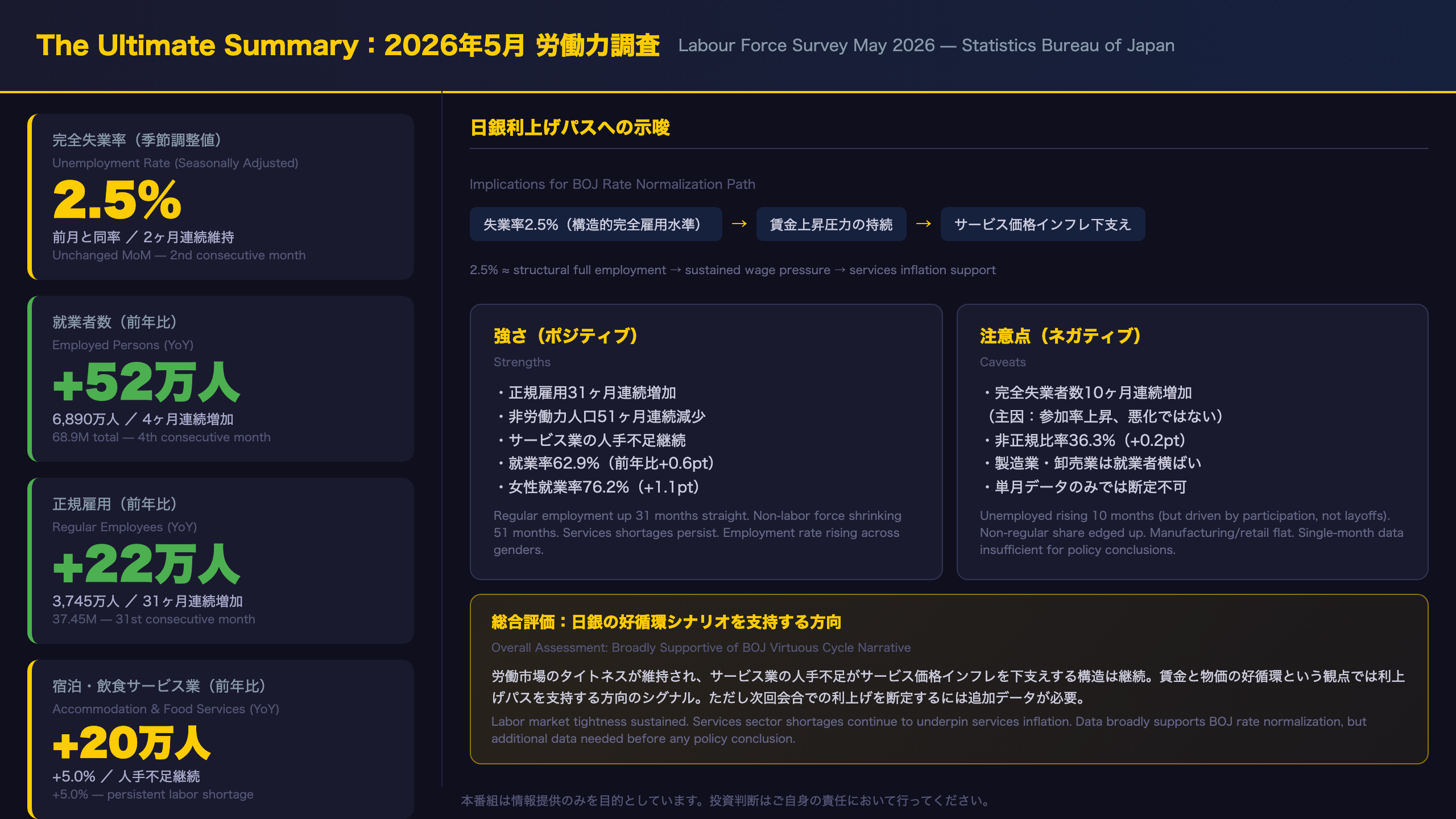
Task: Click the +52万人 figure
Action: (146, 382)
